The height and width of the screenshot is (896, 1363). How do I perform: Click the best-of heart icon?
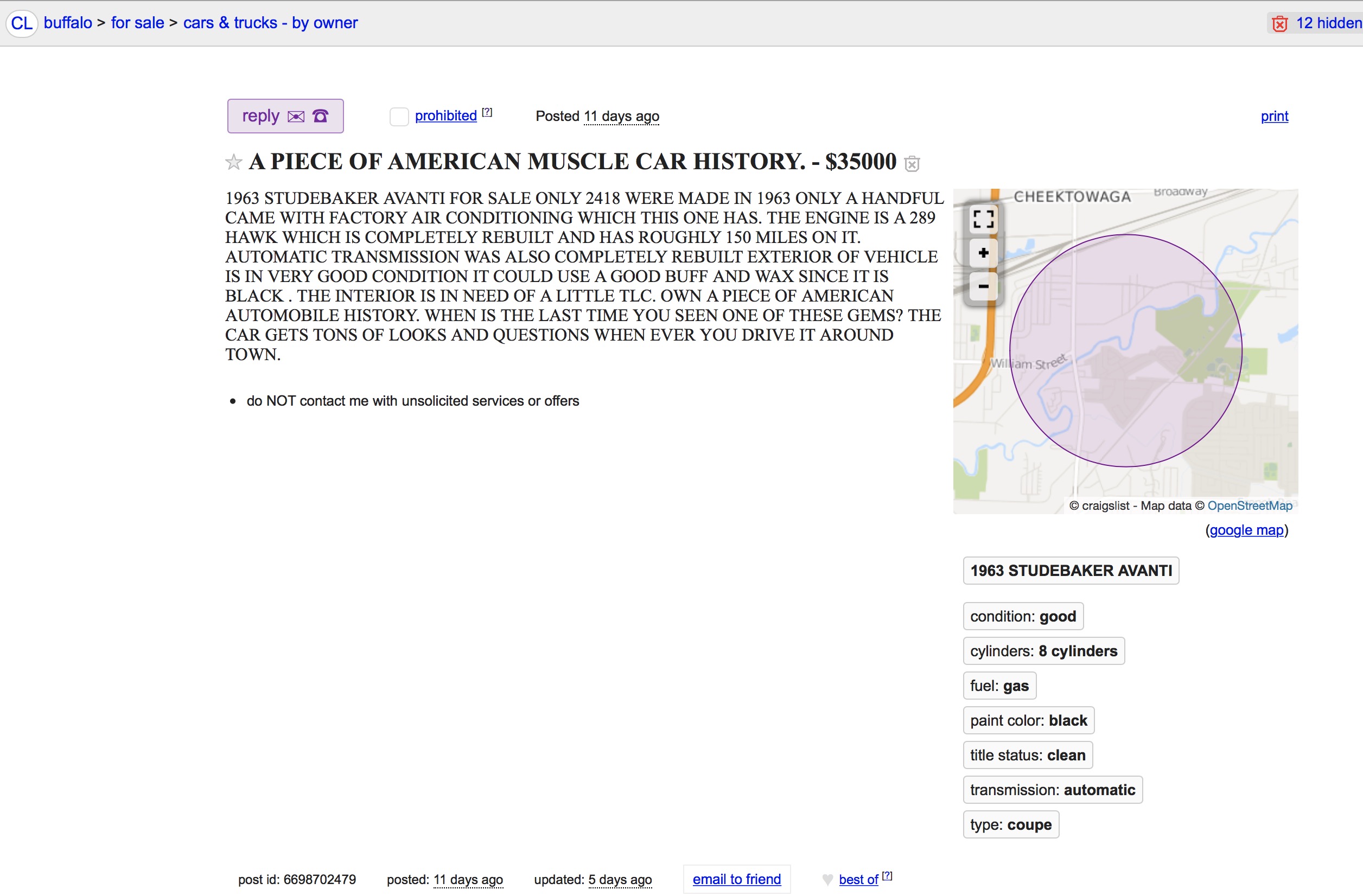pos(827,879)
